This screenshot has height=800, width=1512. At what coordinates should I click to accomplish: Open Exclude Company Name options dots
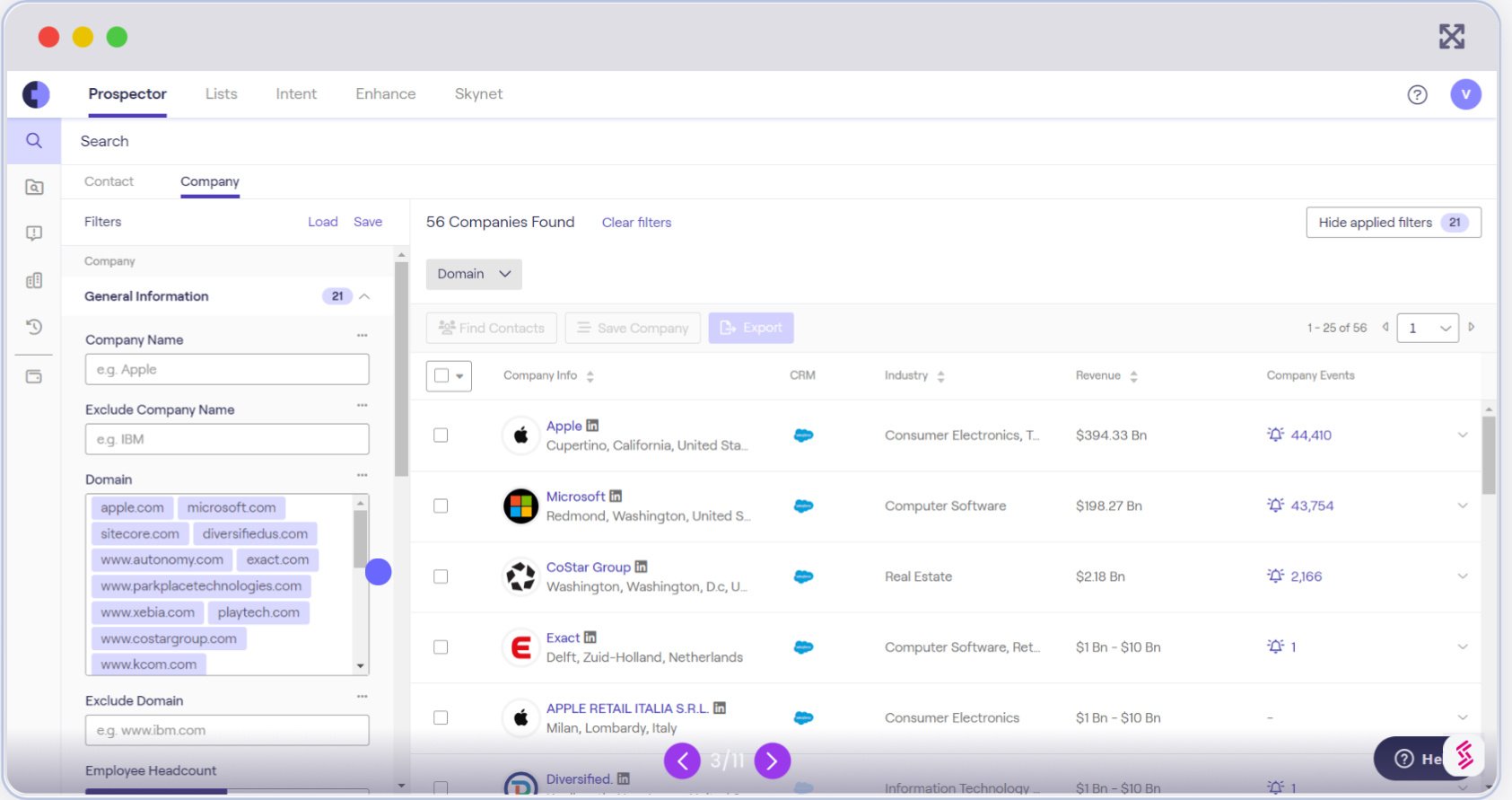pos(362,405)
